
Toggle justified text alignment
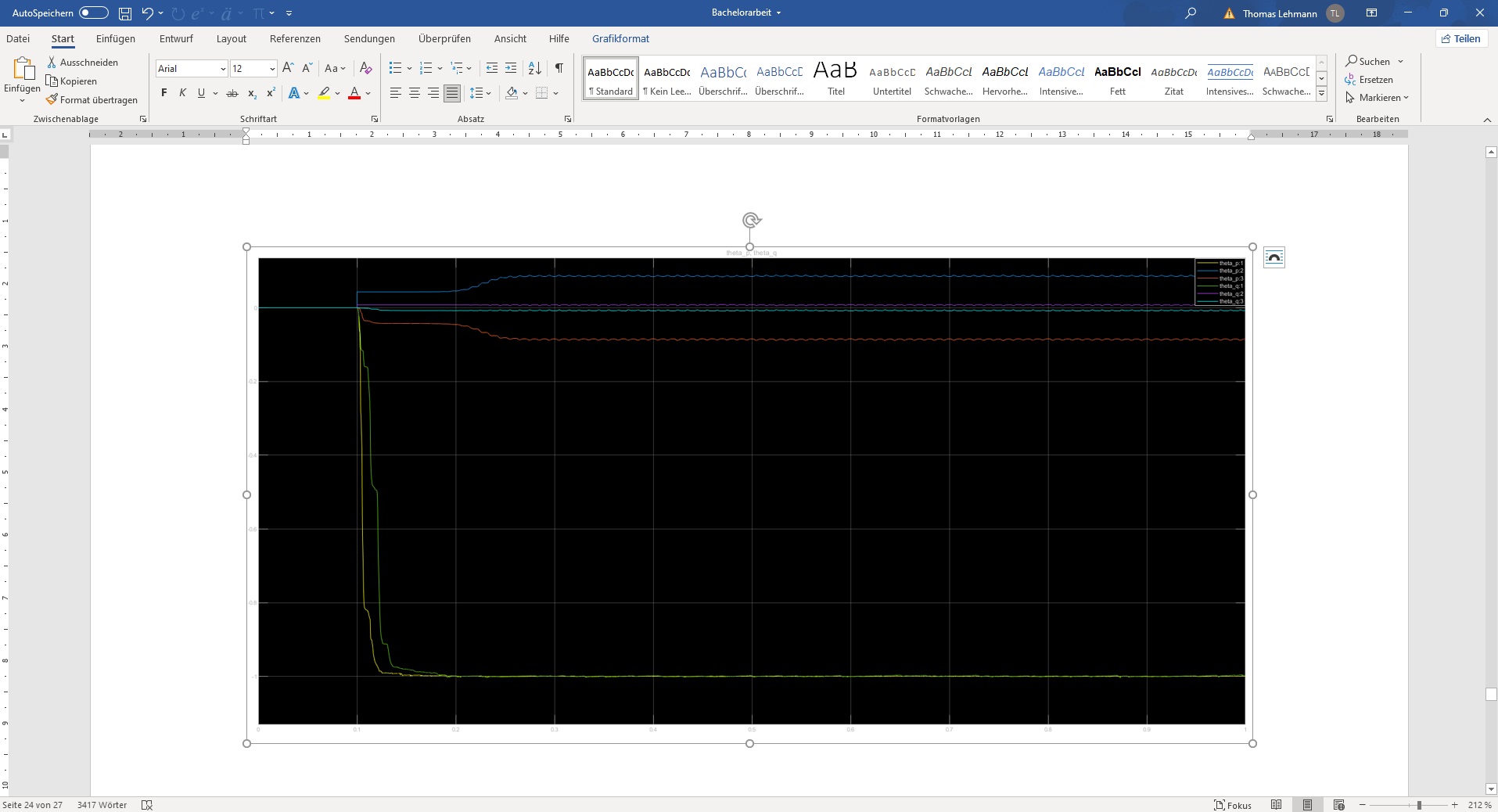[x=452, y=93]
